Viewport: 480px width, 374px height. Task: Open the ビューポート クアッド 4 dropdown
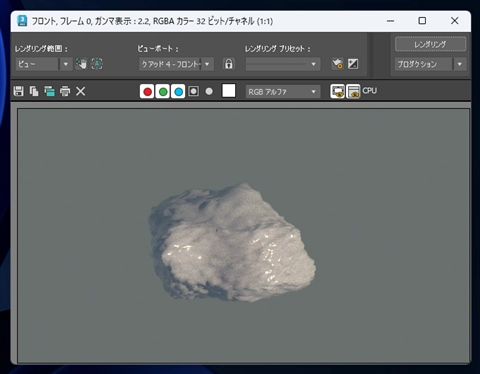click(176, 64)
